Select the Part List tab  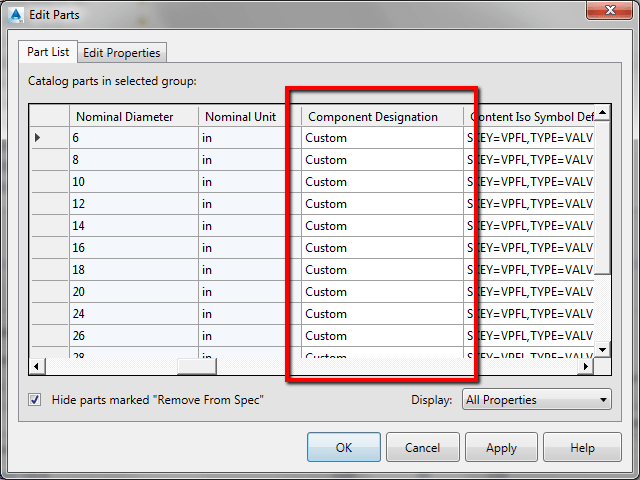coord(47,52)
